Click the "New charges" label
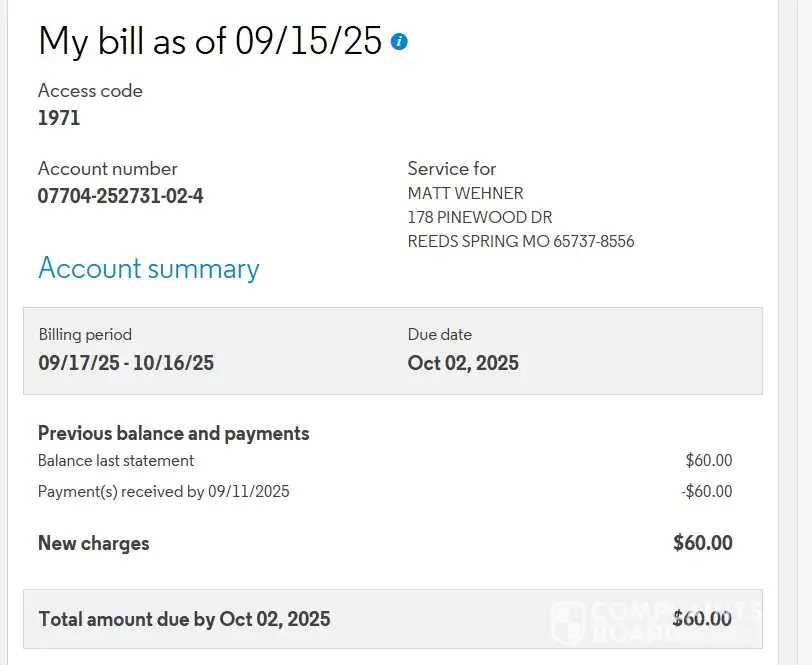This screenshot has height=665, width=812. pos(93,543)
